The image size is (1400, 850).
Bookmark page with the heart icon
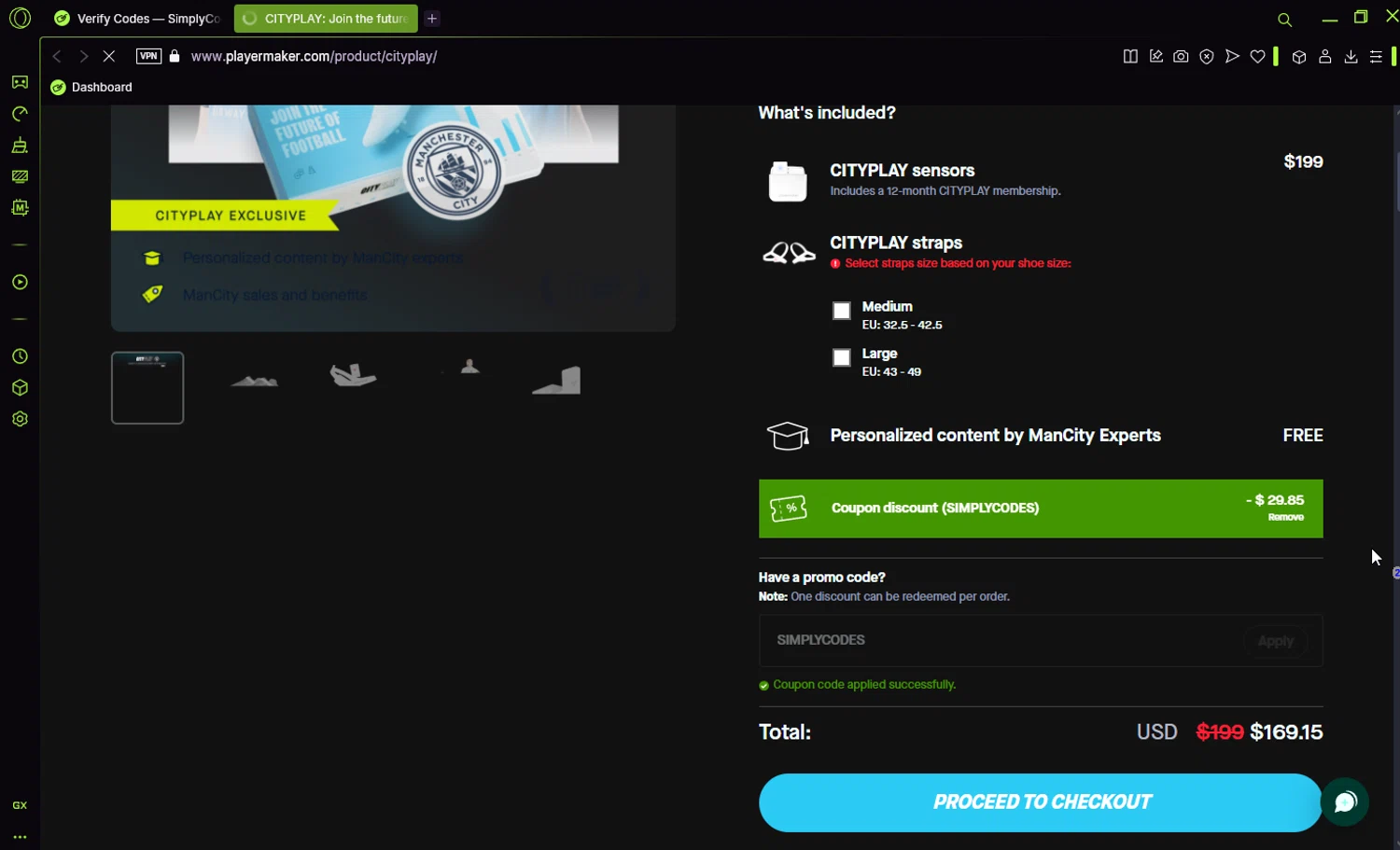[1258, 56]
